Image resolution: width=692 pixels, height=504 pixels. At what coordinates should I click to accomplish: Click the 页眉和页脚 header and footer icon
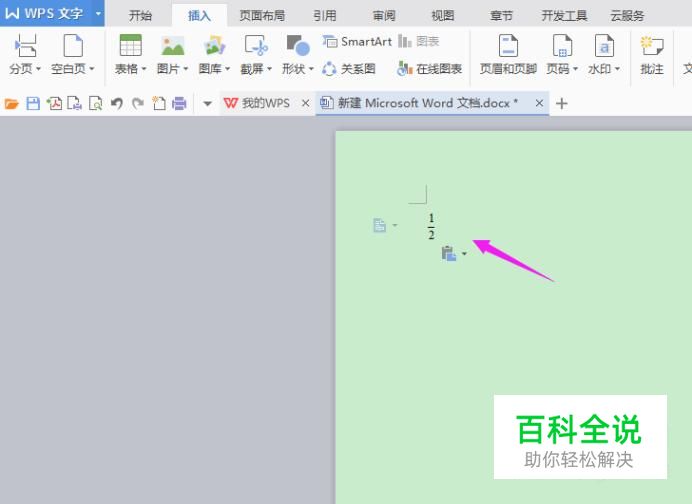point(508,46)
